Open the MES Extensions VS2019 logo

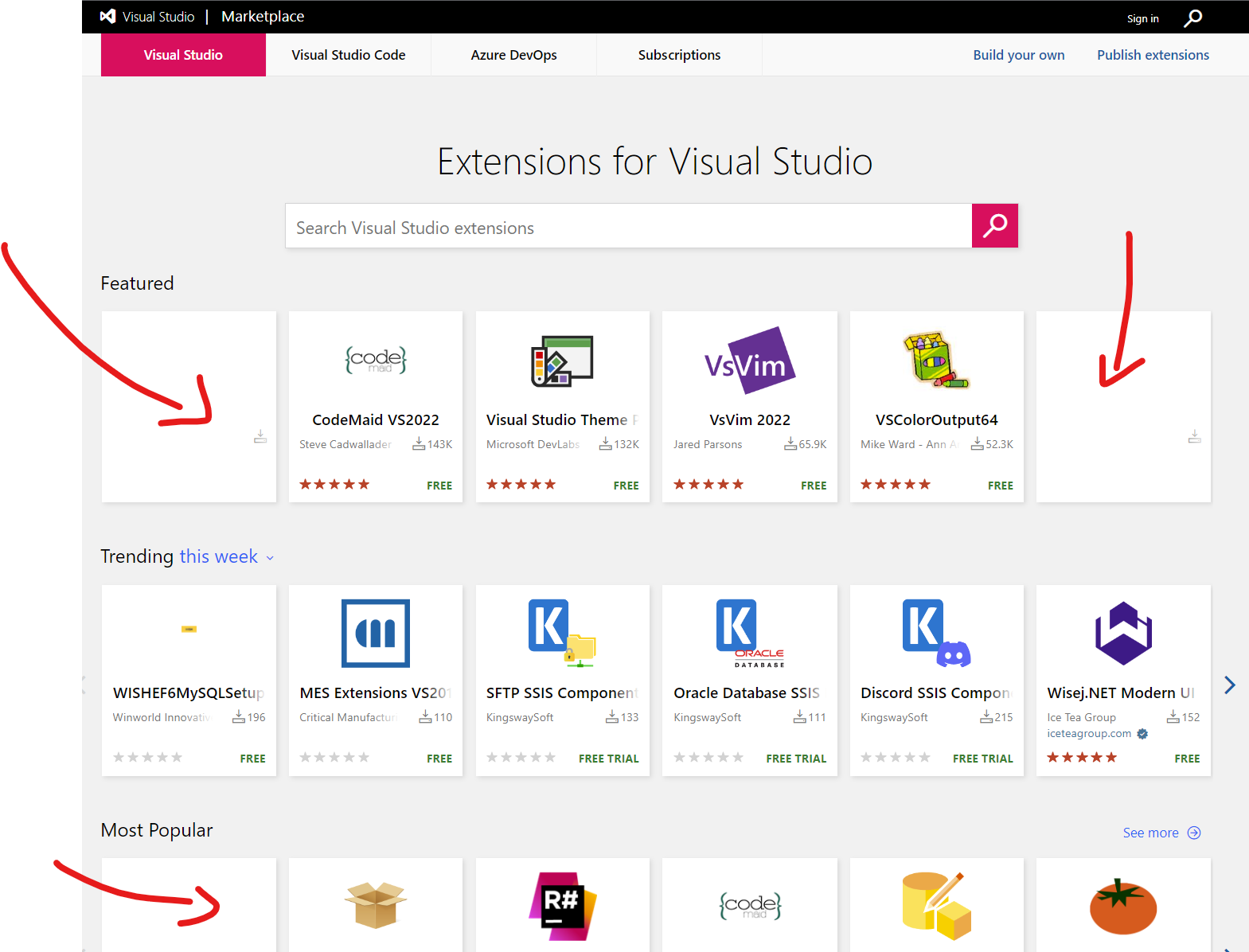tap(376, 633)
